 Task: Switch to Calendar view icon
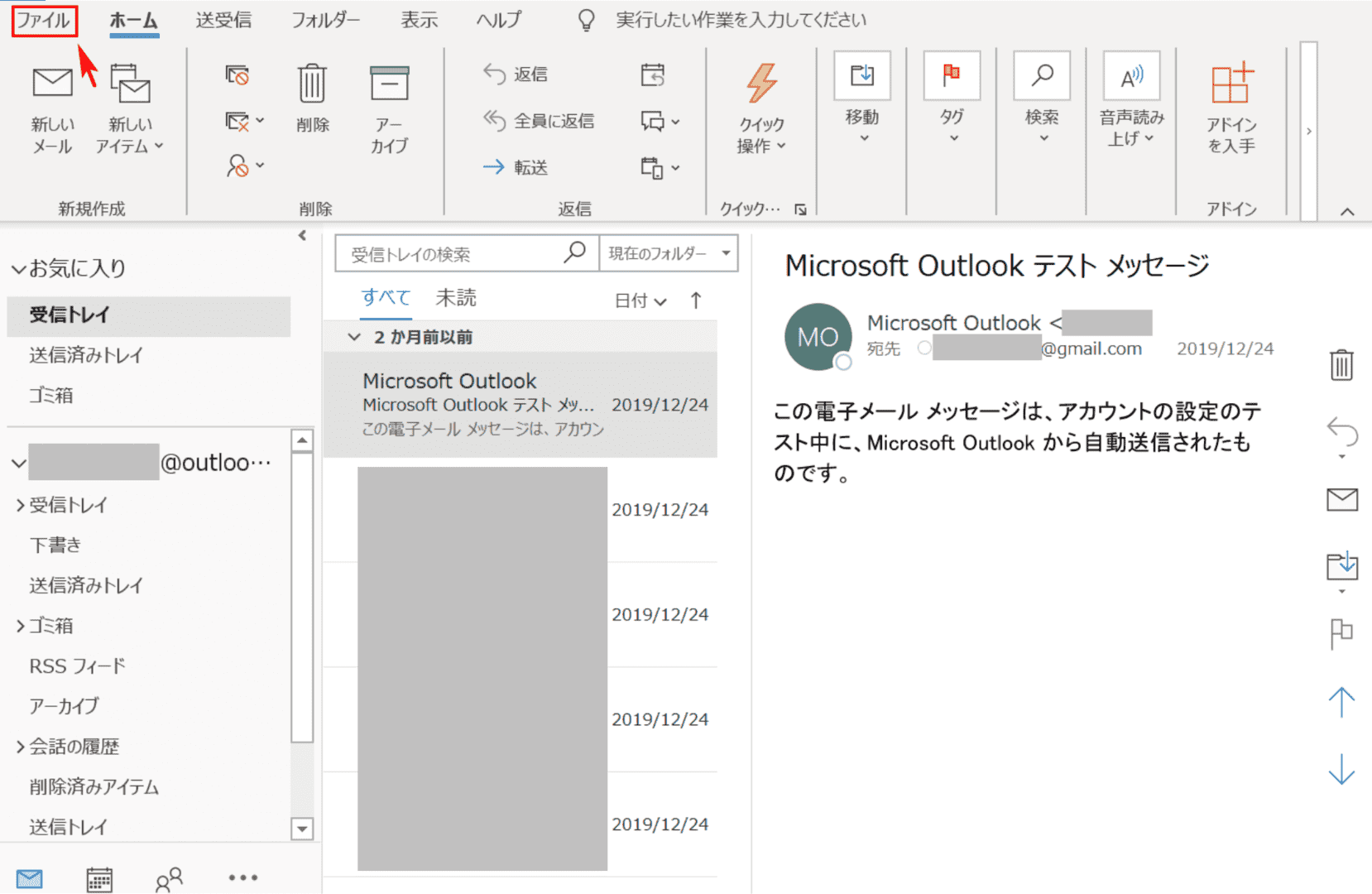coord(99,879)
